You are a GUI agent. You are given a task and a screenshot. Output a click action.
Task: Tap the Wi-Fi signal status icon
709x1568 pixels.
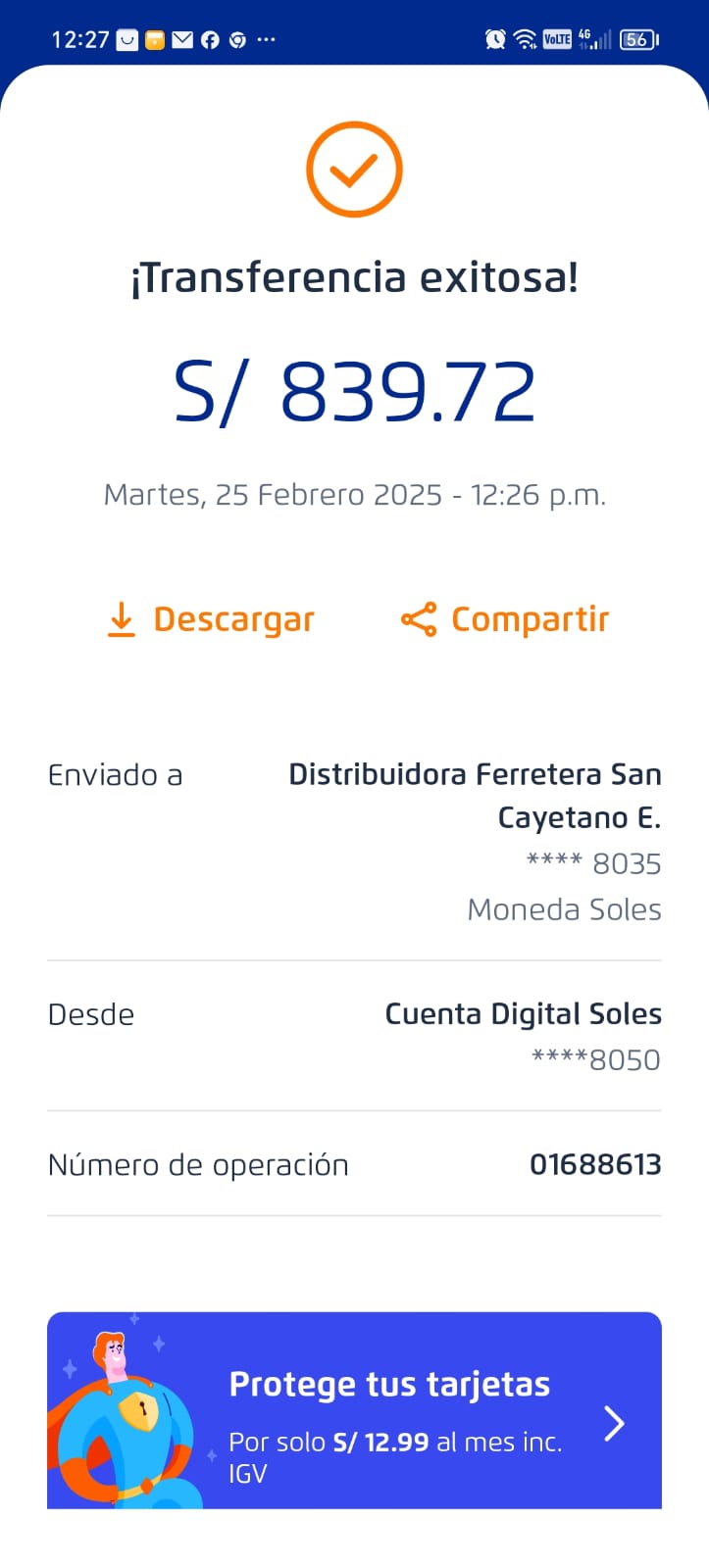click(x=526, y=39)
